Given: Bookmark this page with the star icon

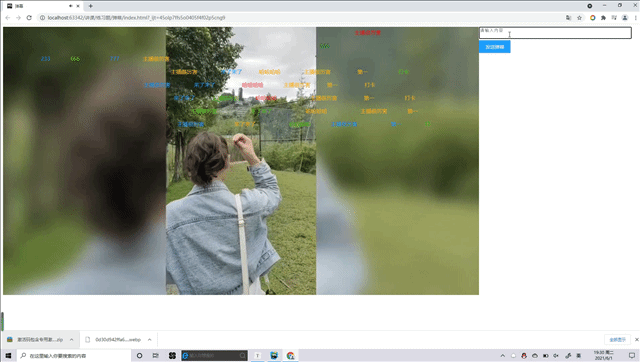Looking at the screenshot, I should (x=579, y=18).
